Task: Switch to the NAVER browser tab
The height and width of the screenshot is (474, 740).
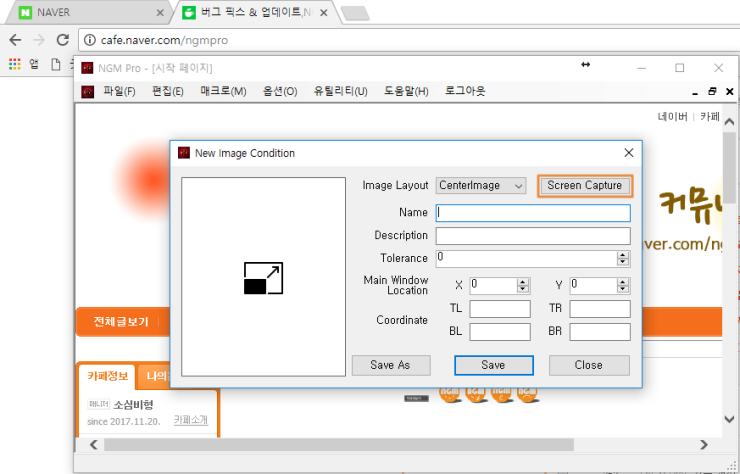Action: point(90,13)
